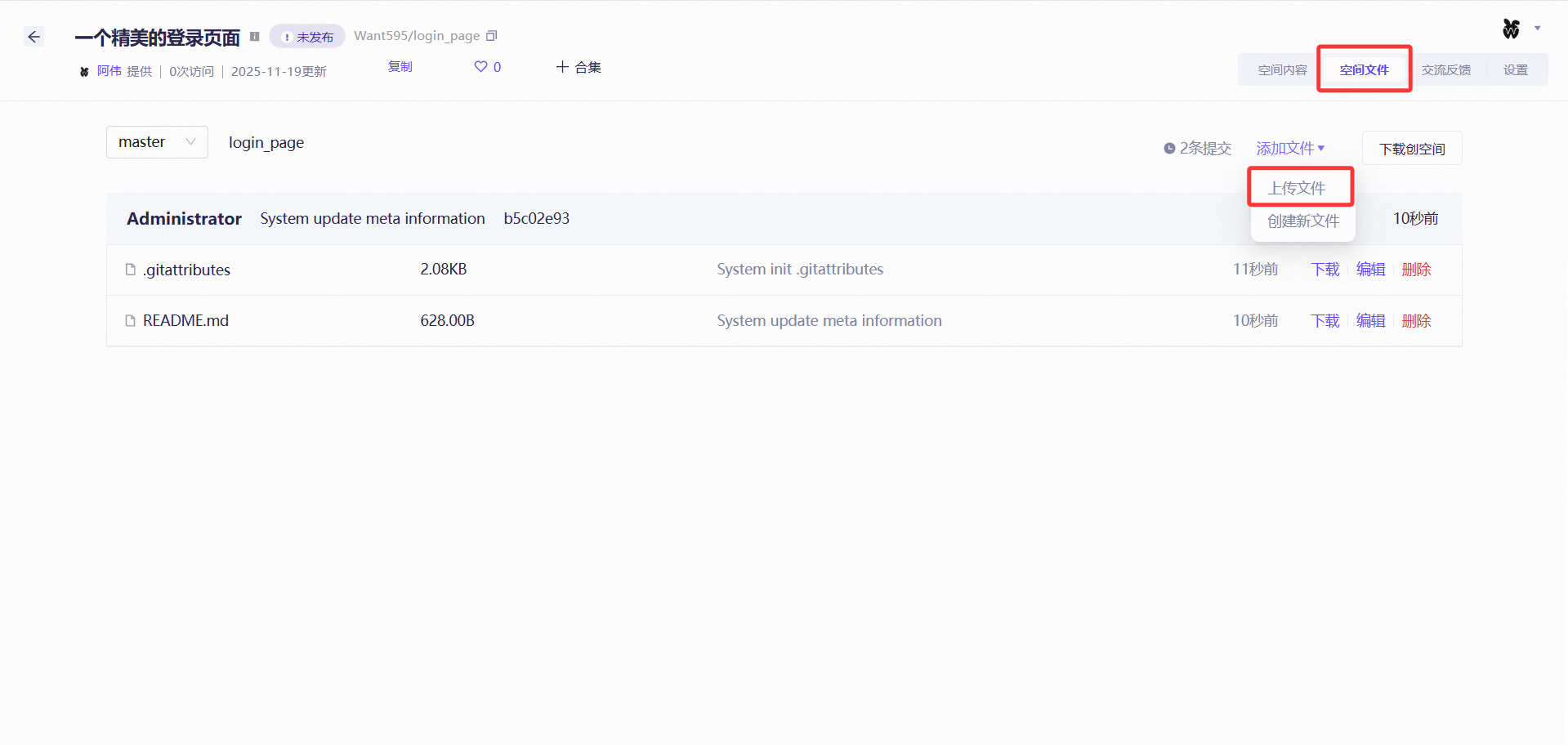Click the user avatar logo at top right
This screenshot has width=1568, height=745.
click(x=1509, y=28)
